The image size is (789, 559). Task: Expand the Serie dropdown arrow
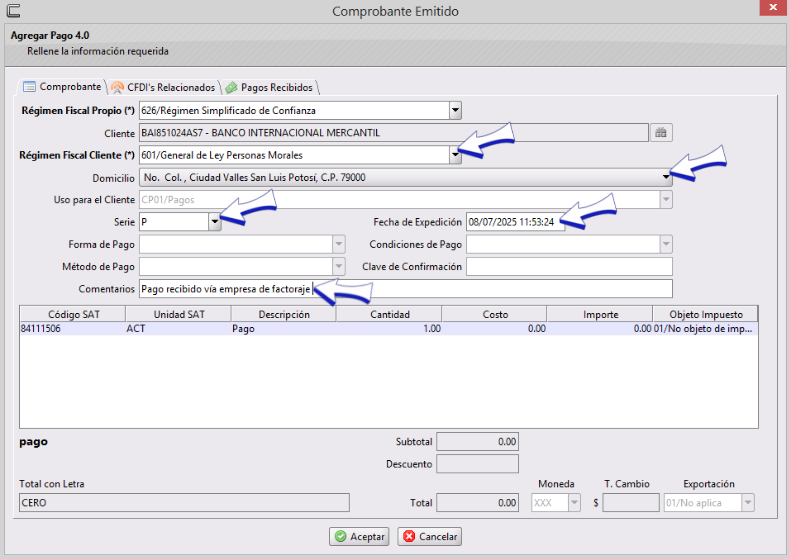[x=215, y=222]
